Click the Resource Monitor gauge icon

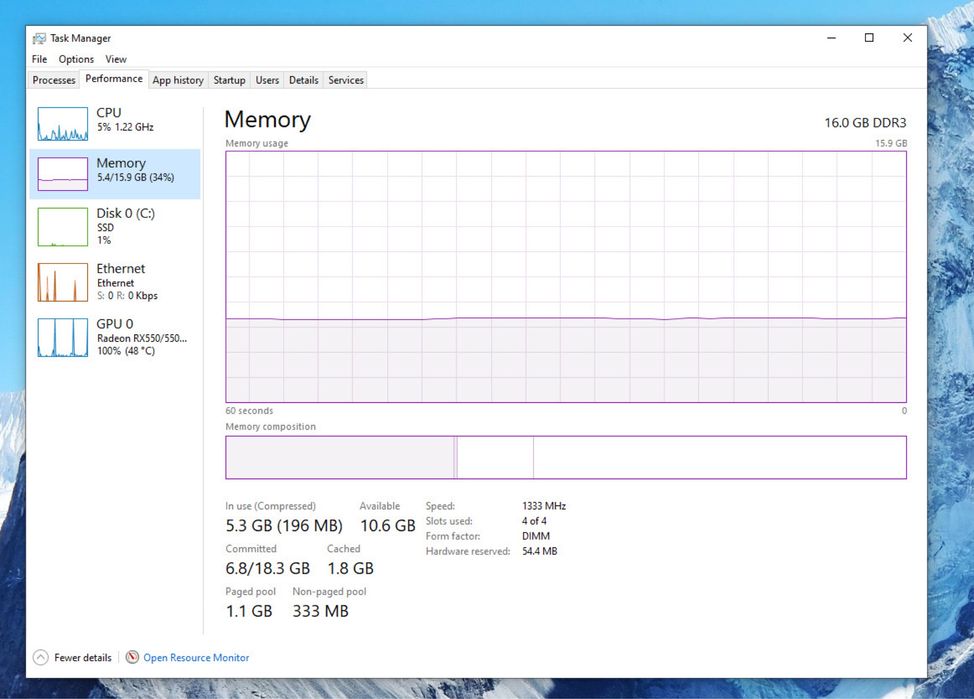click(x=132, y=657)
